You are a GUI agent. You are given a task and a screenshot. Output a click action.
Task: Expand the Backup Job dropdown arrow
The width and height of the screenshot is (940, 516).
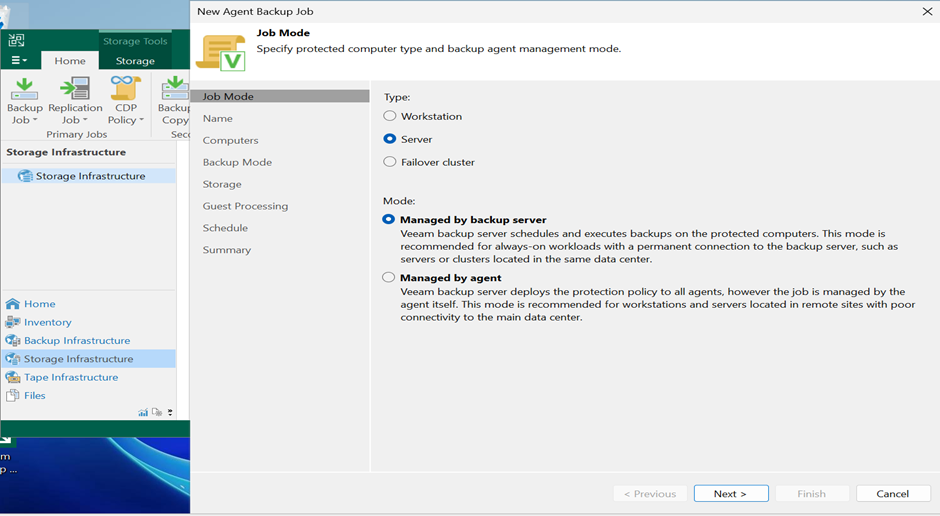click(x=35, y=120)
